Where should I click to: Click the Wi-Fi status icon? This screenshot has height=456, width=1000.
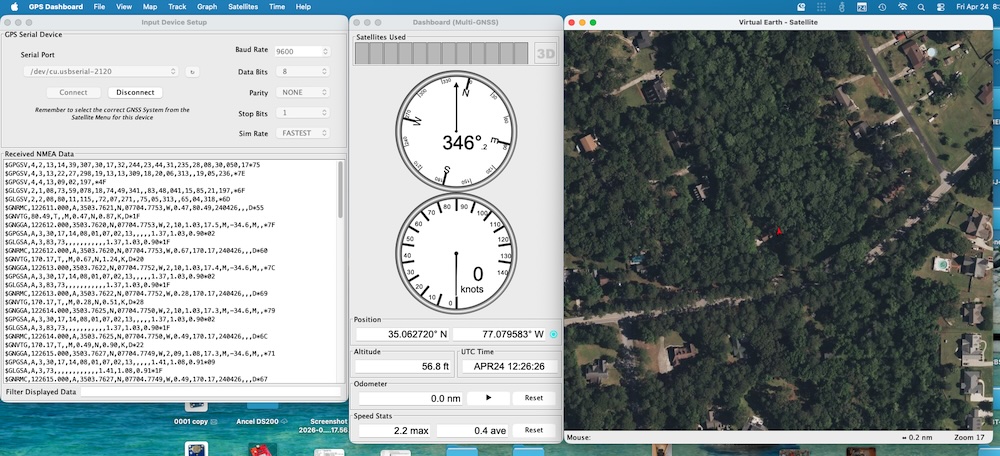click(x=902, y=6)
